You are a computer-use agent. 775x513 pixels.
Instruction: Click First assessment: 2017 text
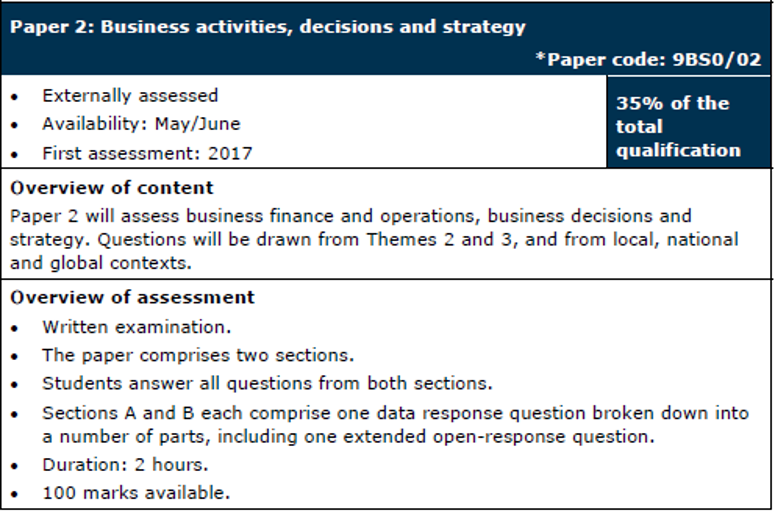147,153
